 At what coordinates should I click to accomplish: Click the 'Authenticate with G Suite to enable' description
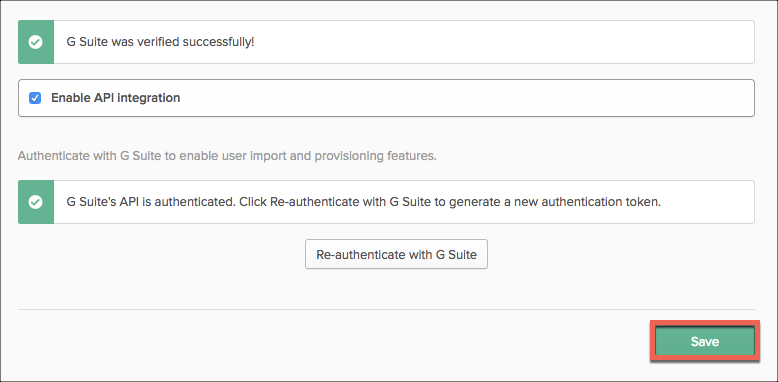point(227,156)
